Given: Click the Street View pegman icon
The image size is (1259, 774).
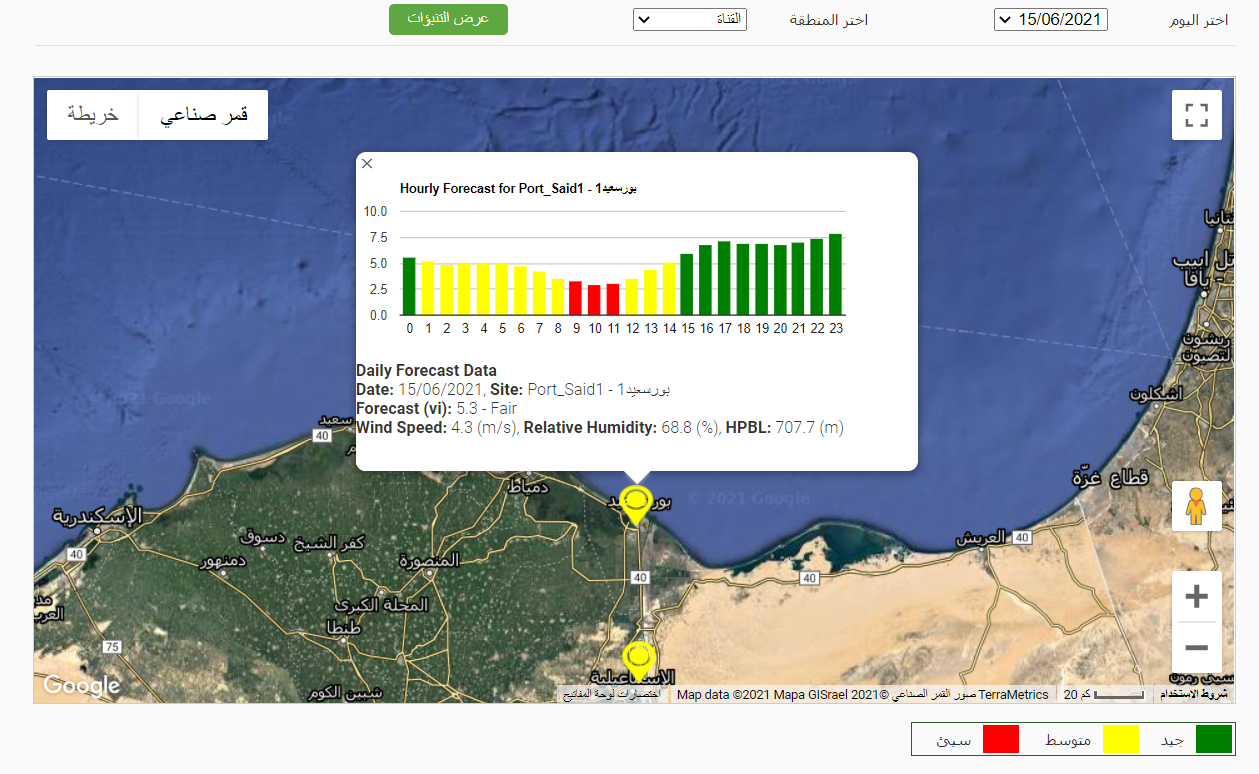Looking at the screenshot, I should [1196, 506].
